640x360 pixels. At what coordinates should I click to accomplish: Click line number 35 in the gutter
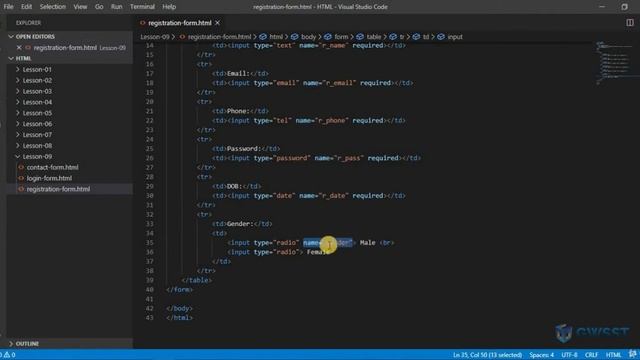point(149,243)
